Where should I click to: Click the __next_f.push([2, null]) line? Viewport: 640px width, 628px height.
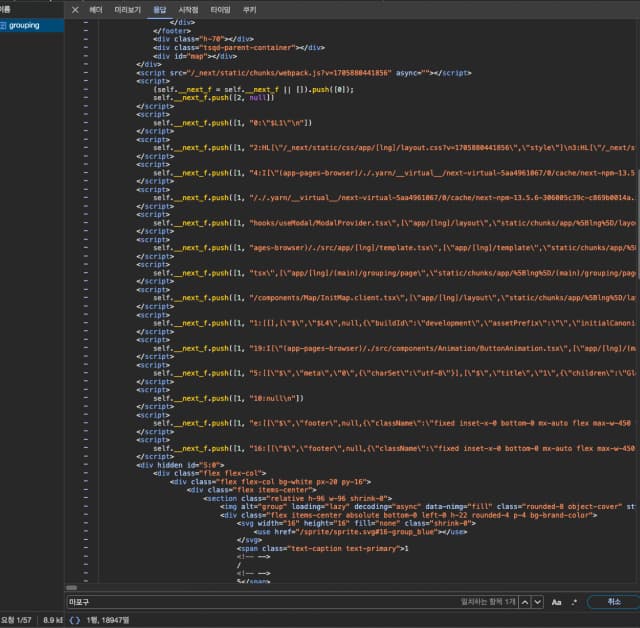[x=213, y=98]
